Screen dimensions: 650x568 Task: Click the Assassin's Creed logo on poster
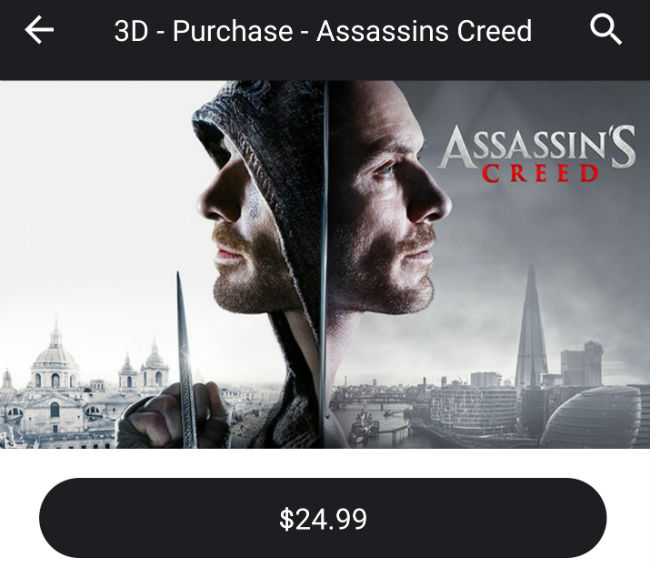tap(536, 153)
